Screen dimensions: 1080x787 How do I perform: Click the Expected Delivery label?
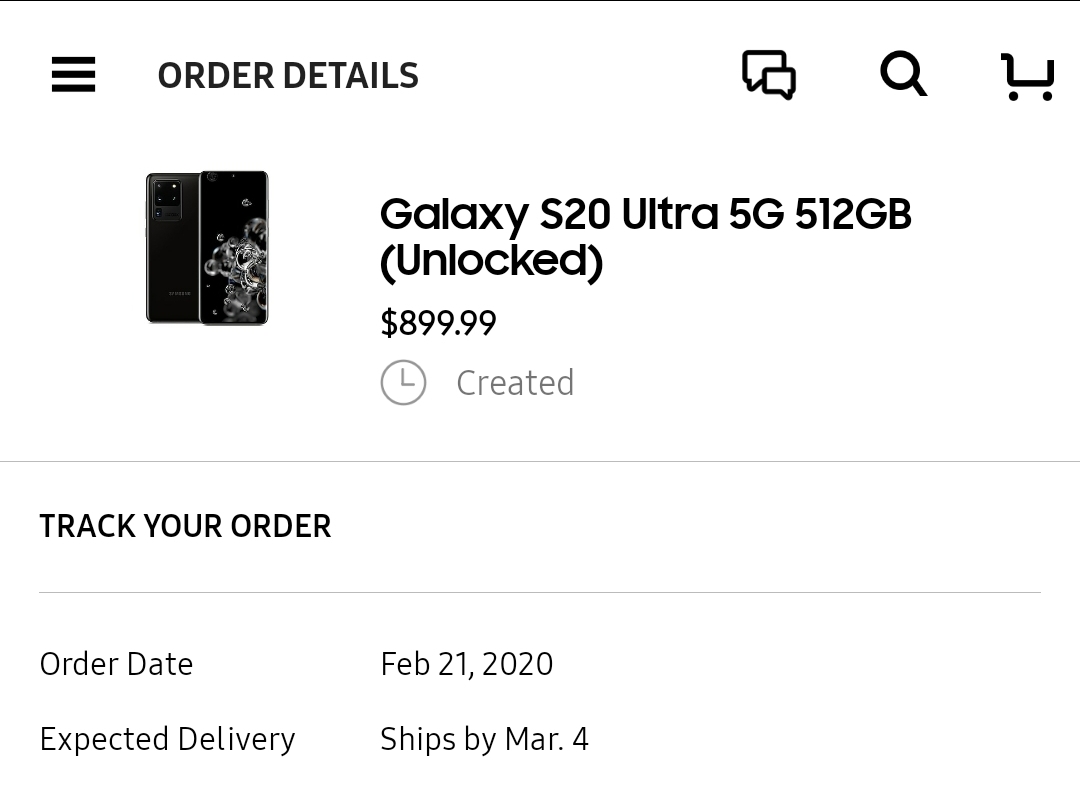tap(167, 739)
